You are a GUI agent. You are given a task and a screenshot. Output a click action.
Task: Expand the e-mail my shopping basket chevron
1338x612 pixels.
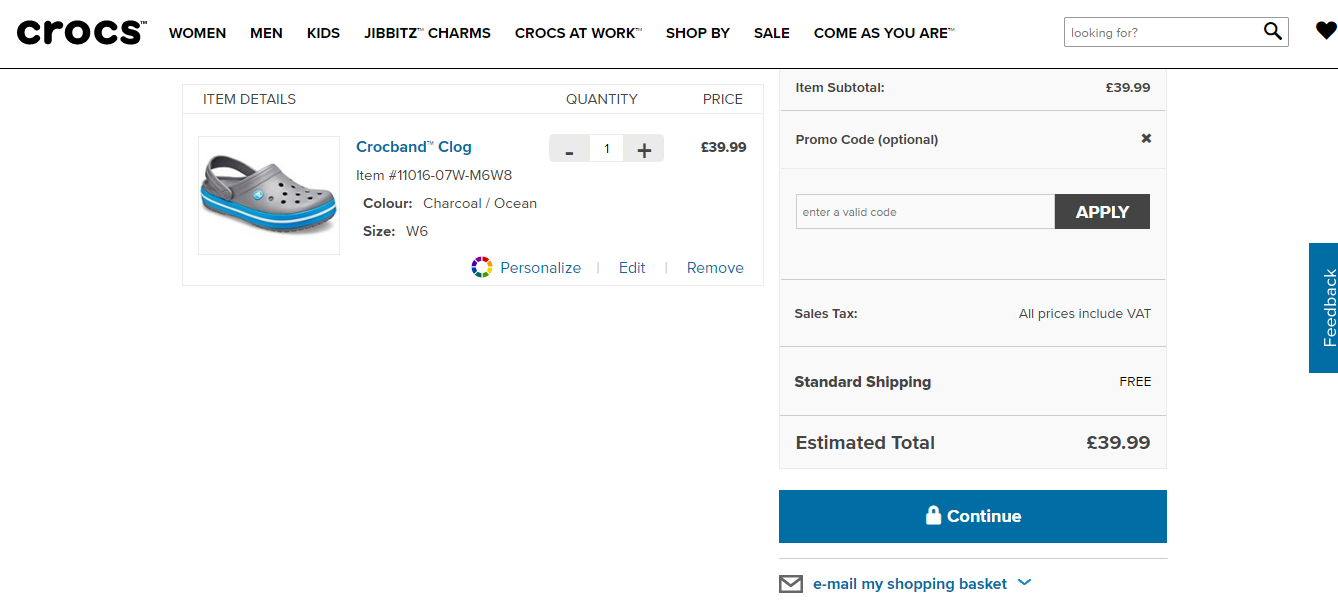tap(1024, 583)
